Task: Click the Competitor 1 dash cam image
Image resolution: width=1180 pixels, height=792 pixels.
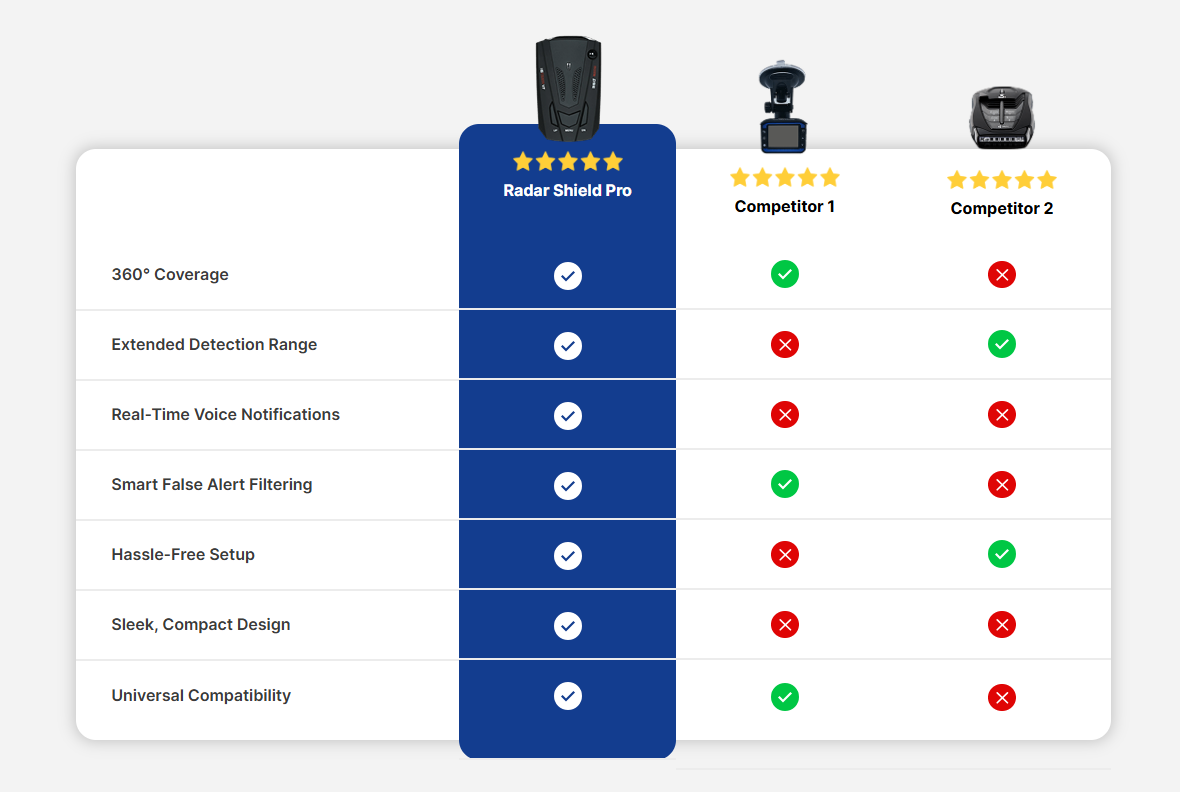Action: click(x=783, y=106)
